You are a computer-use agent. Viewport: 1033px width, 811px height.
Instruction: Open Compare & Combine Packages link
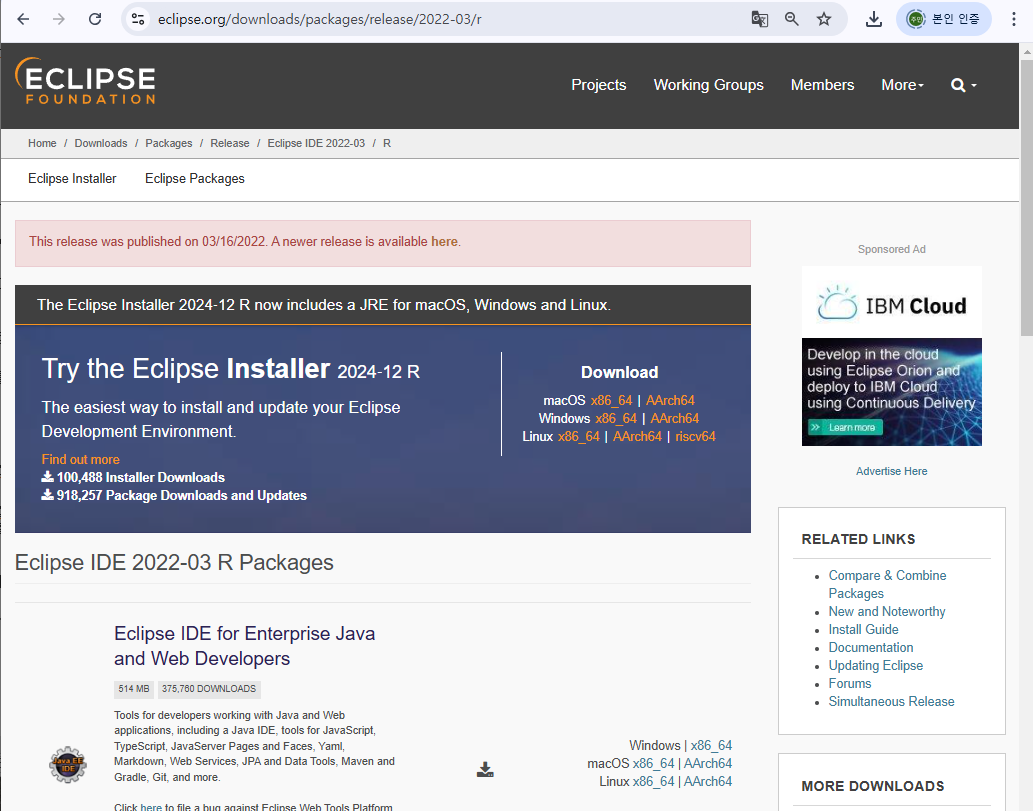(887, 584)
